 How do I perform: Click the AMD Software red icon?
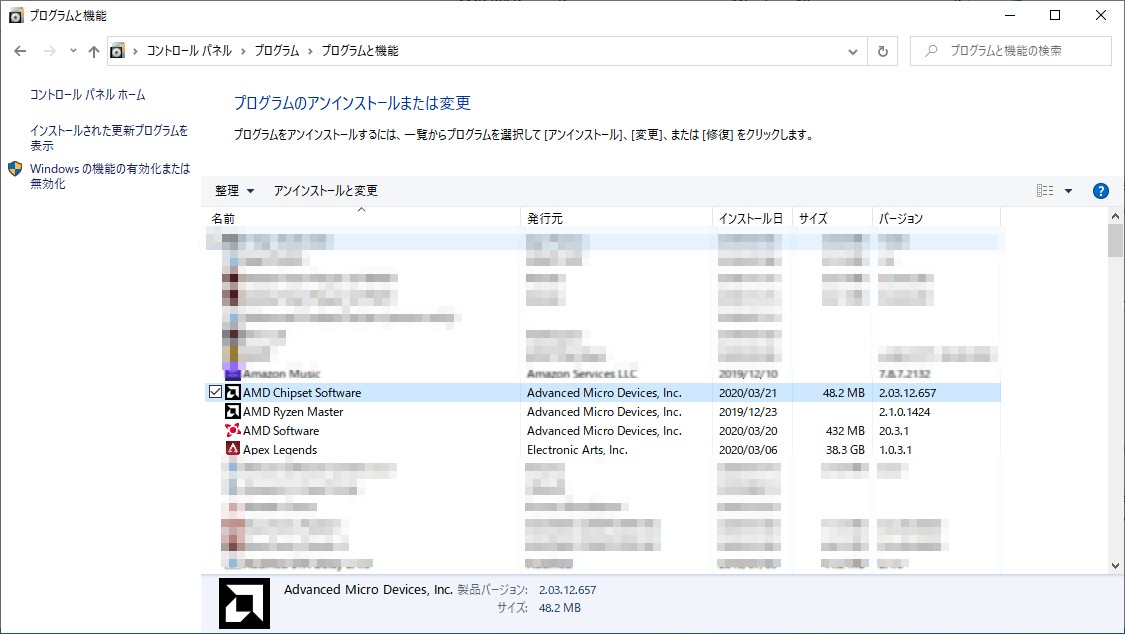[232, 430]
